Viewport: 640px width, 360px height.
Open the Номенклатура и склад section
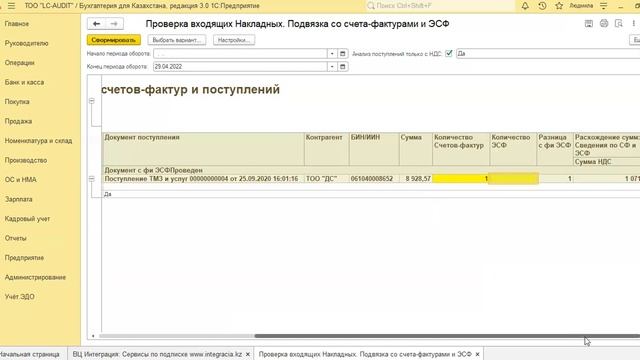[x=38, y=141]
